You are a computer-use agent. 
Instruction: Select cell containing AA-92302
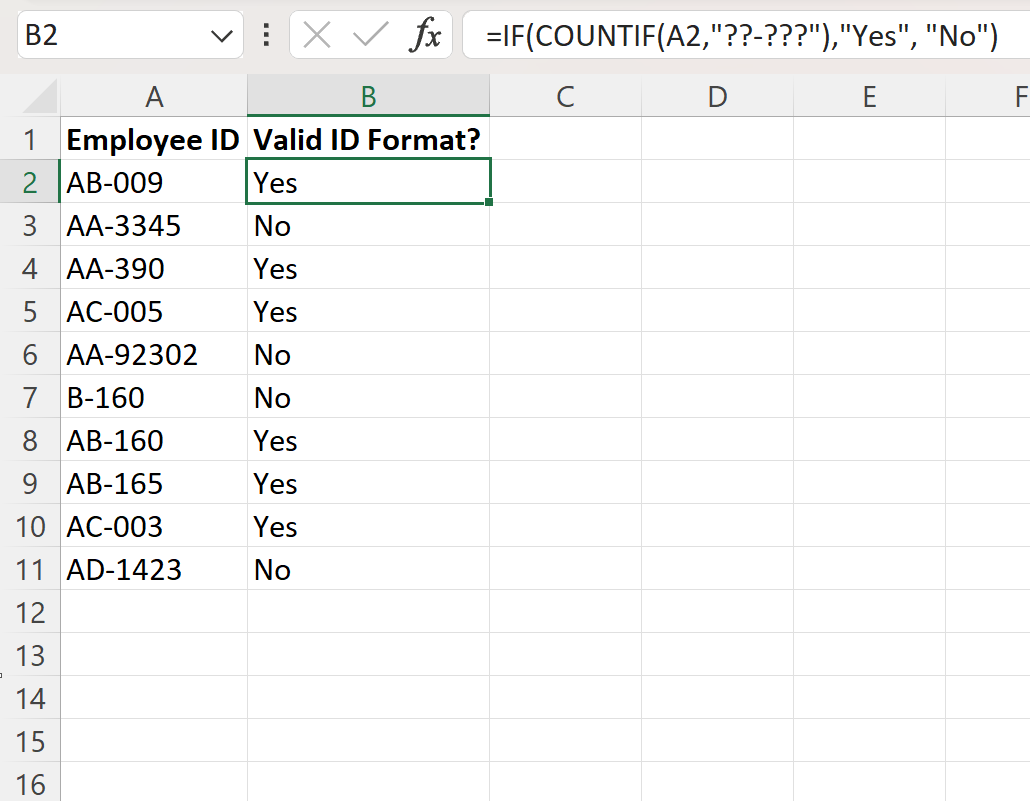154,354
